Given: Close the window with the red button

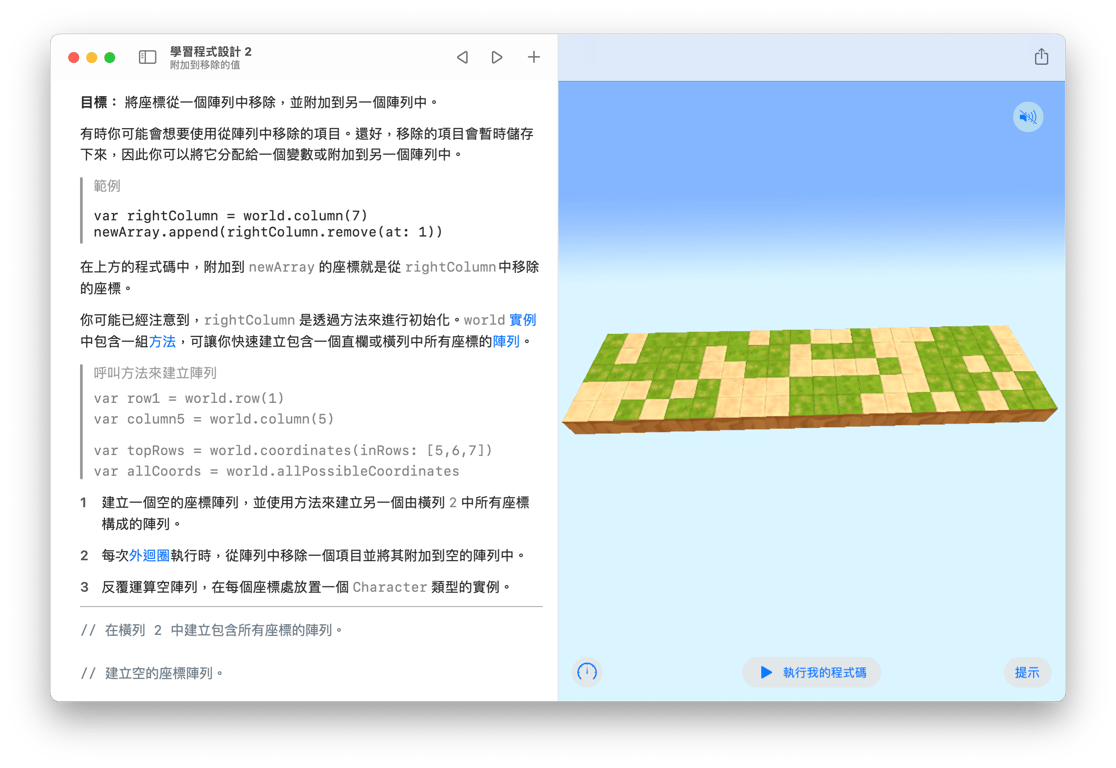Looking at the screenshot, I should (x=73, y=58).
